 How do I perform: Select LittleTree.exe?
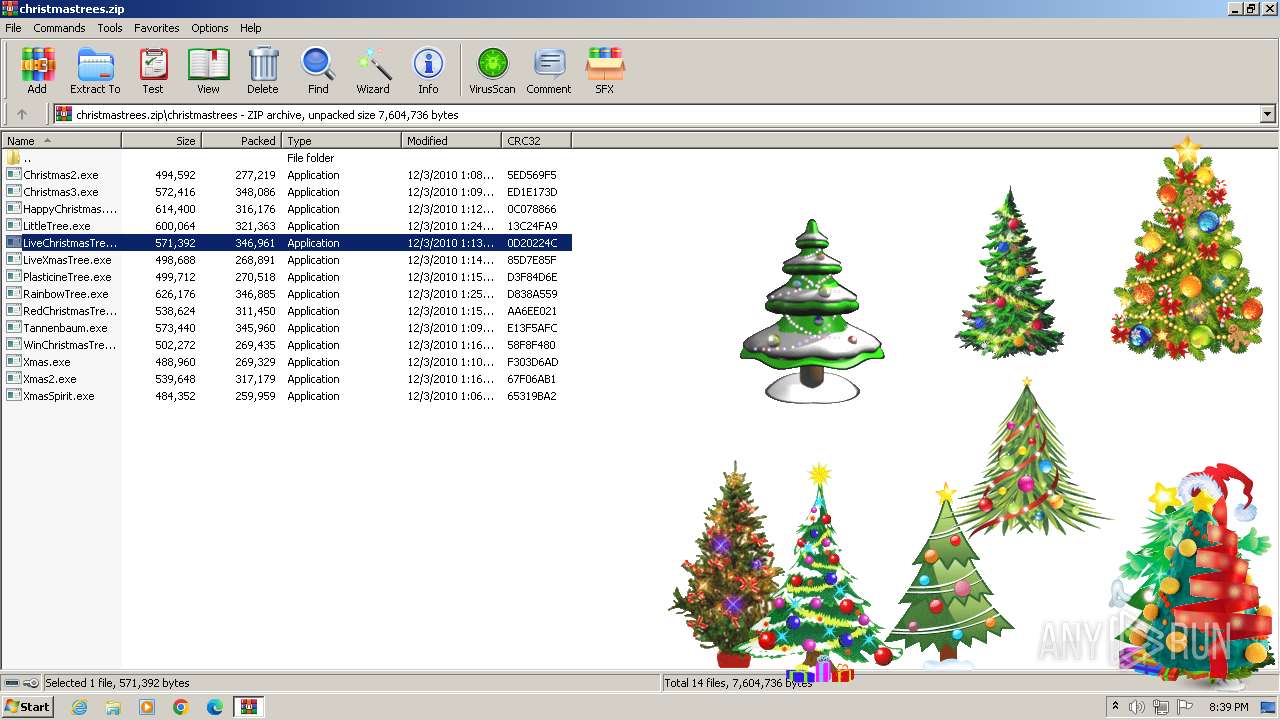286,226
